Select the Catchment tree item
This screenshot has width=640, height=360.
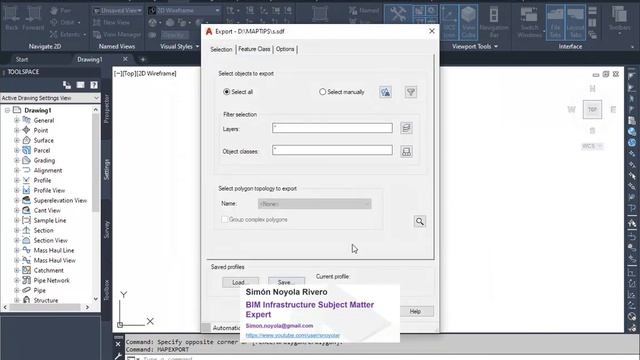[x=49, y=270]
